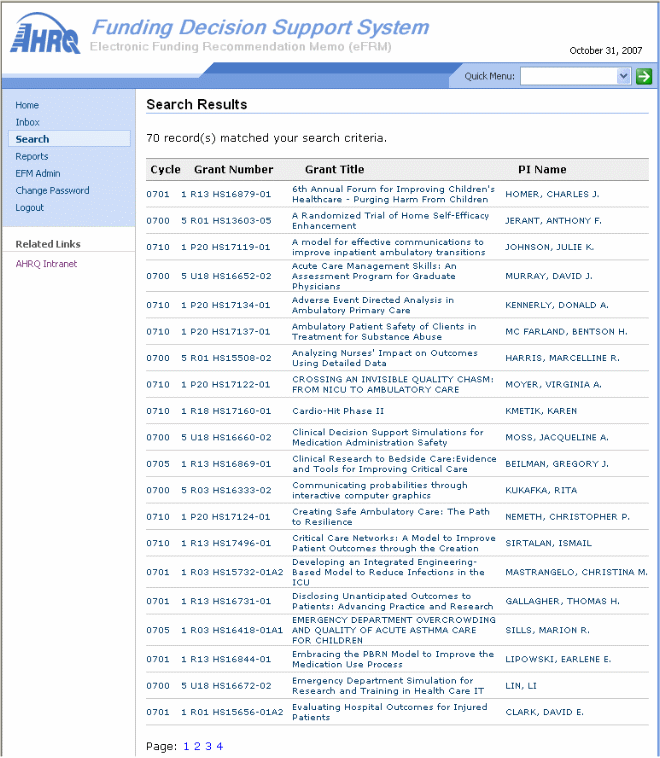Open EFM Admin page
Viewport: 660px width, 758px height.
38,173
